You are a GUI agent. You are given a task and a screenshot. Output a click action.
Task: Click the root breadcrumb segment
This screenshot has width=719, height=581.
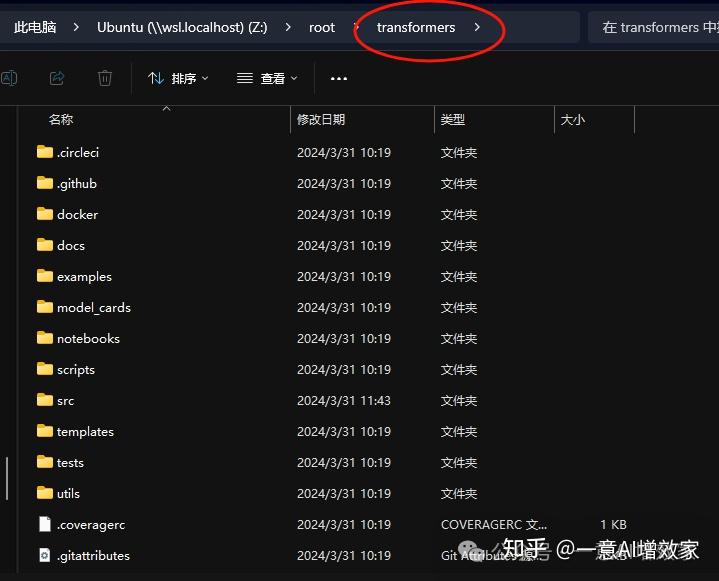321,28
